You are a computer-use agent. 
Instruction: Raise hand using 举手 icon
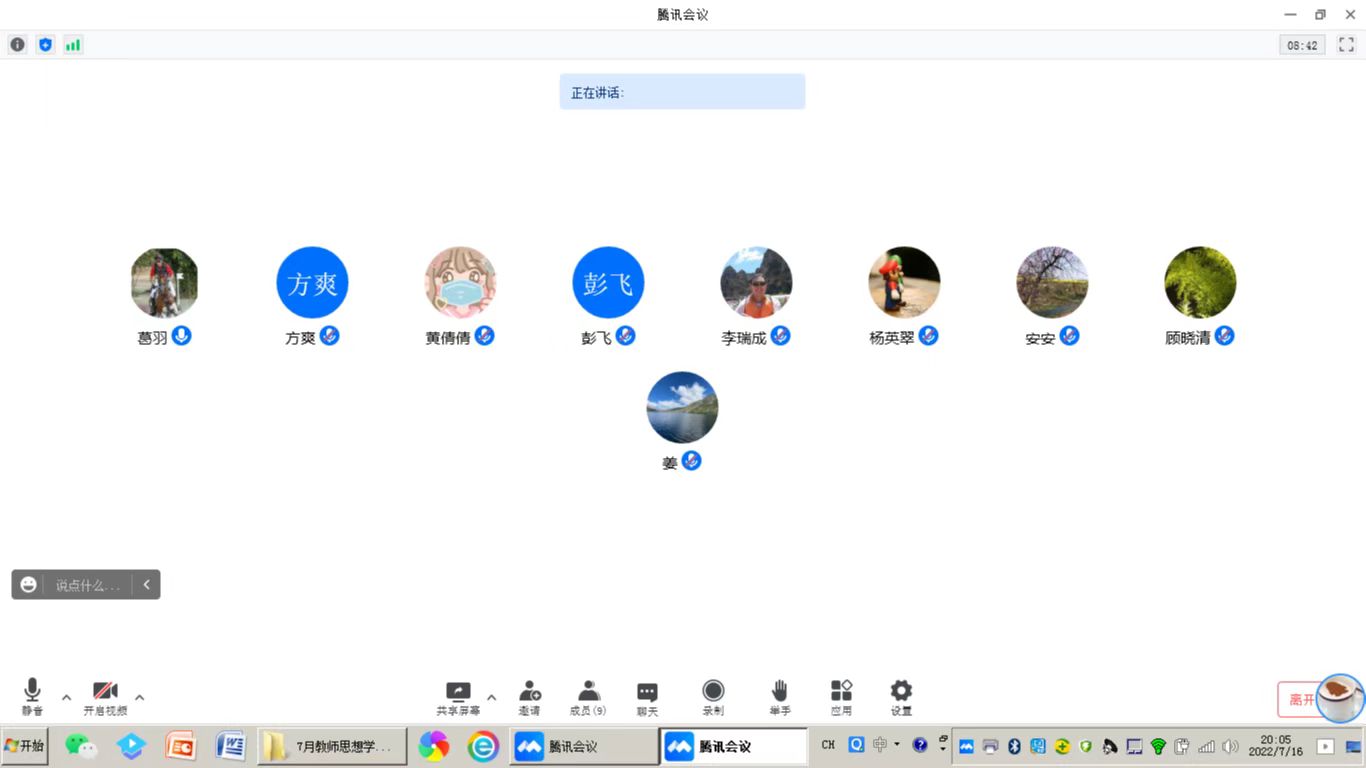click(x=780, y=698)
